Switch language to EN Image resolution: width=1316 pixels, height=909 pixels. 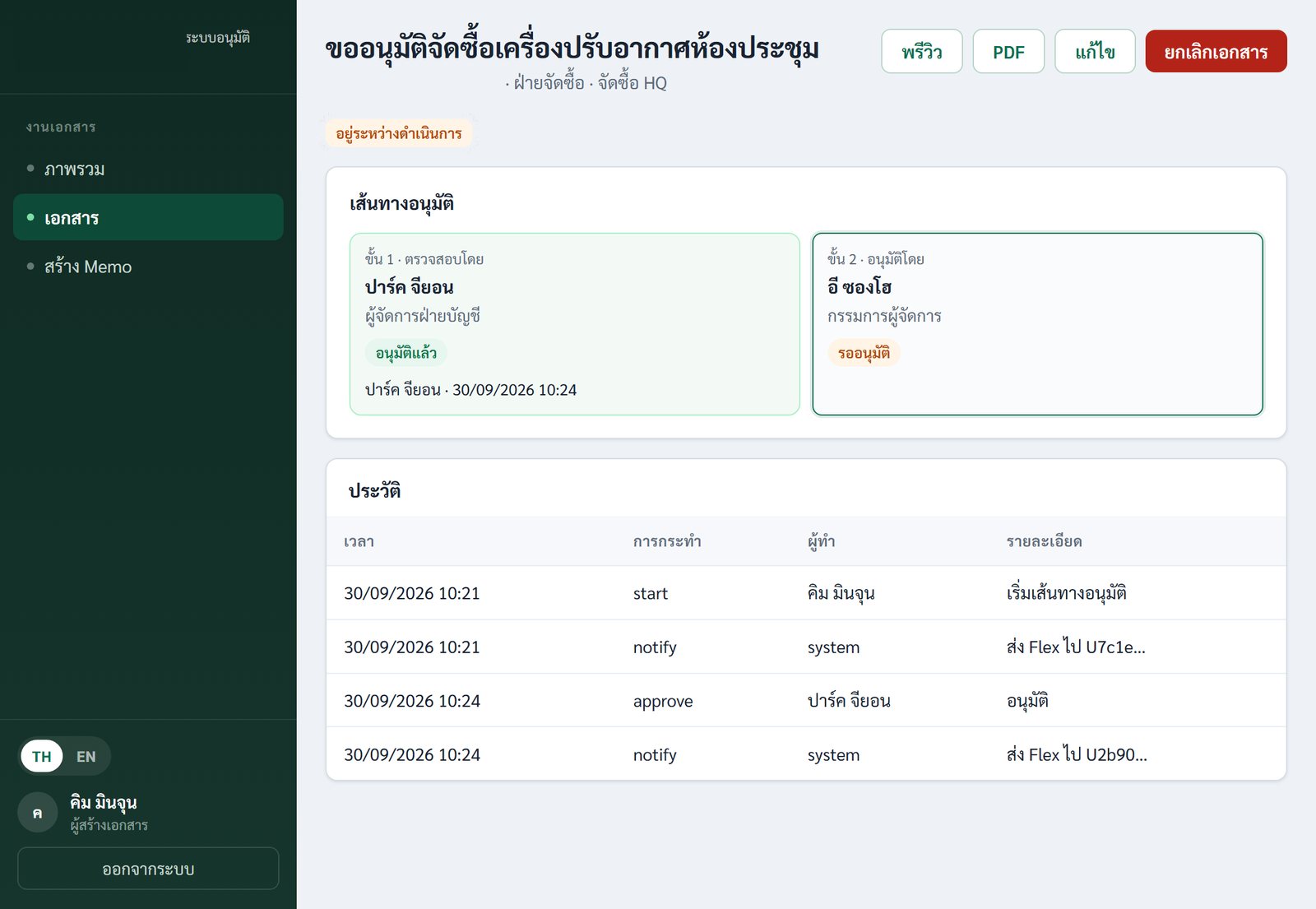[86, 756]
